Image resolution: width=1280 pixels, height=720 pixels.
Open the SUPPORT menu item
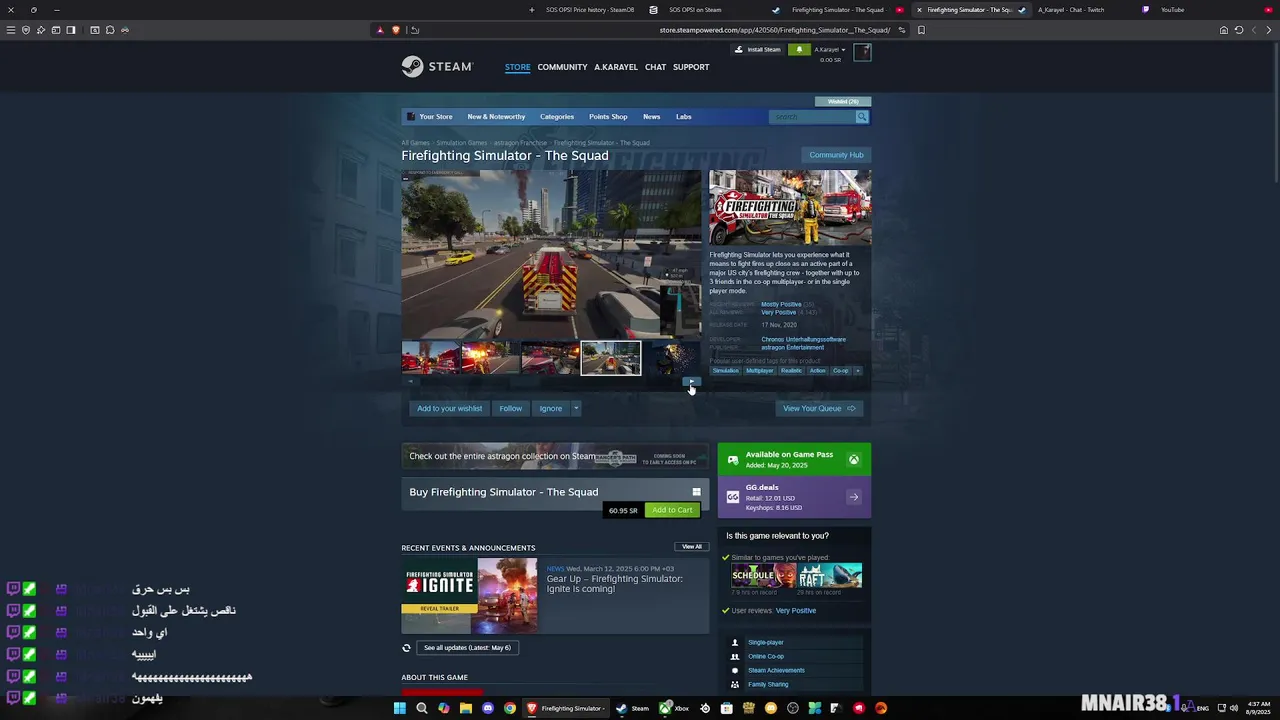[x=691, y=67]
